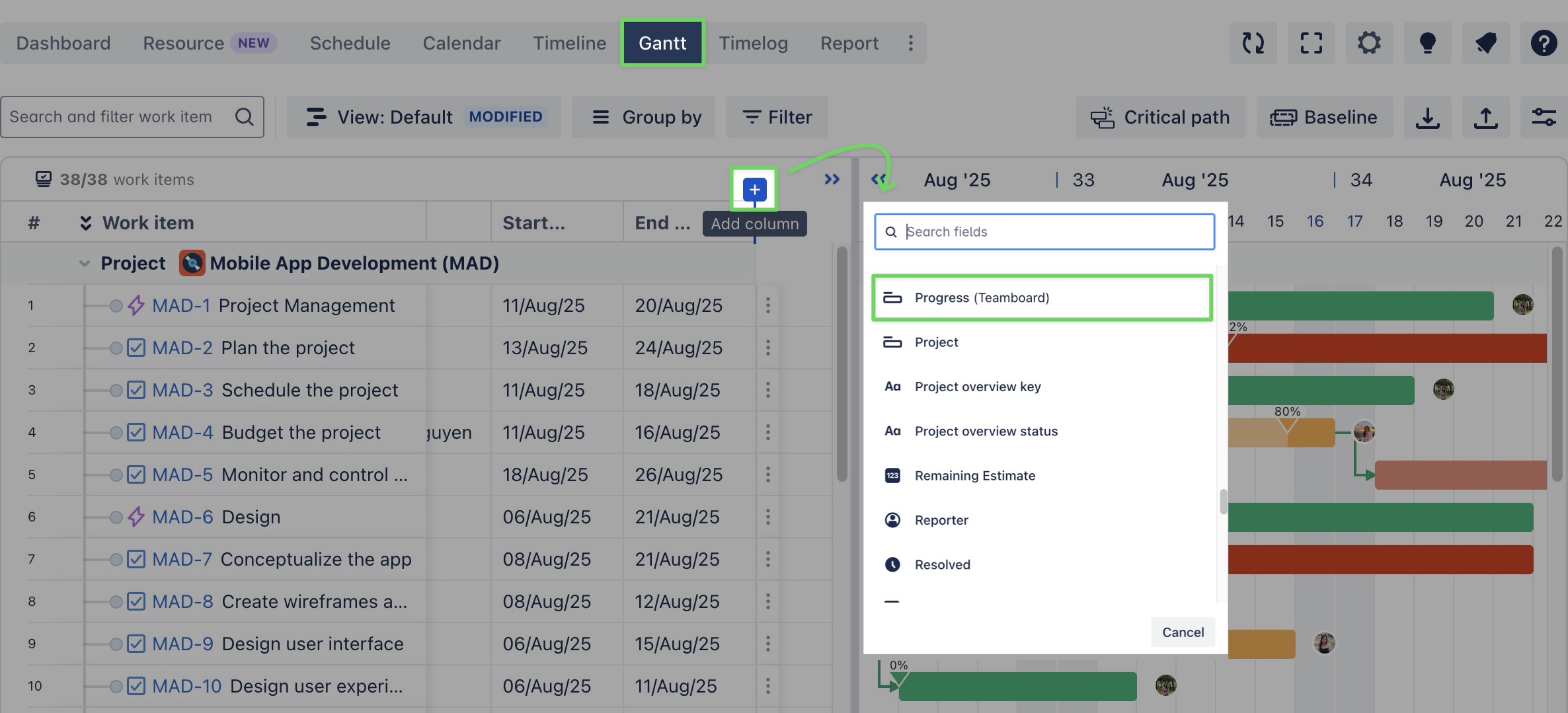Screen dimensions: 1568x713
Task: Click the sync refresh icon
Action: pyautogui.click(x=1253, y=43)
